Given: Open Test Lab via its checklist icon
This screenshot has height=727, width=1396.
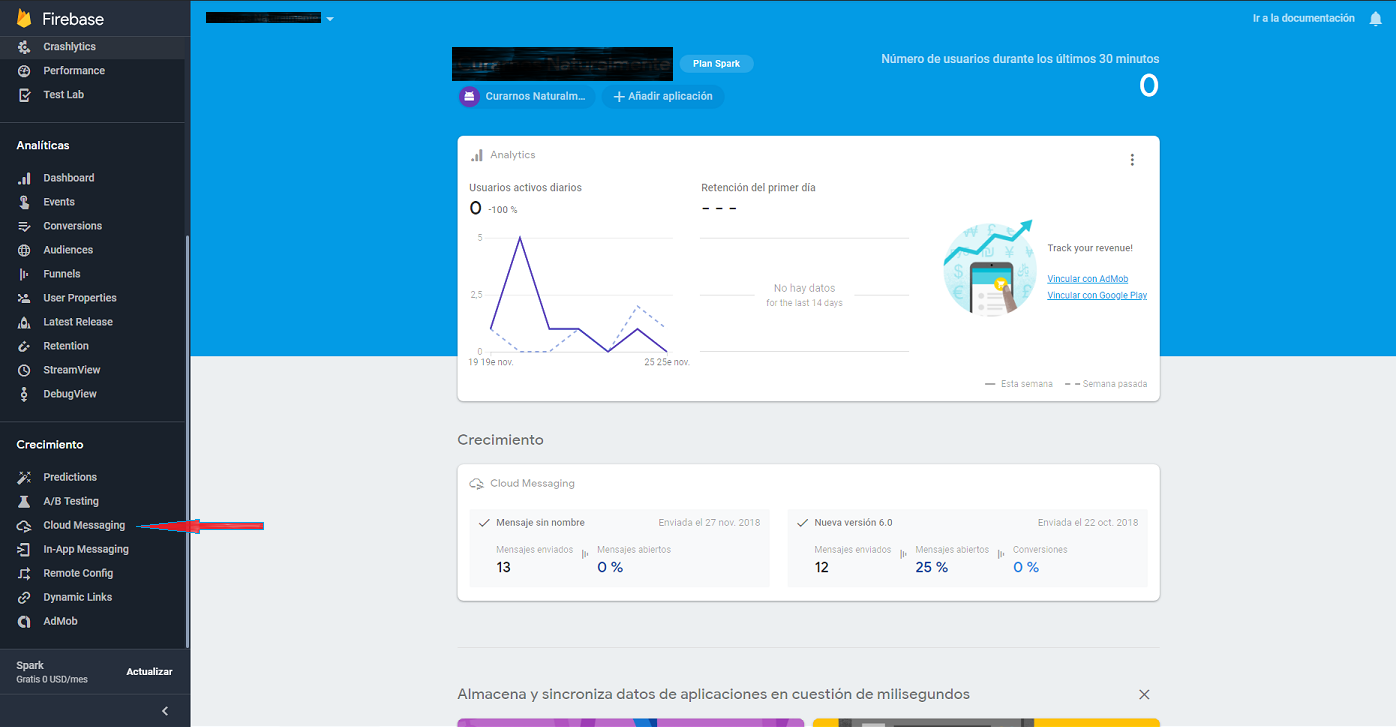Looking at the screenshot, I should point(25,95).
